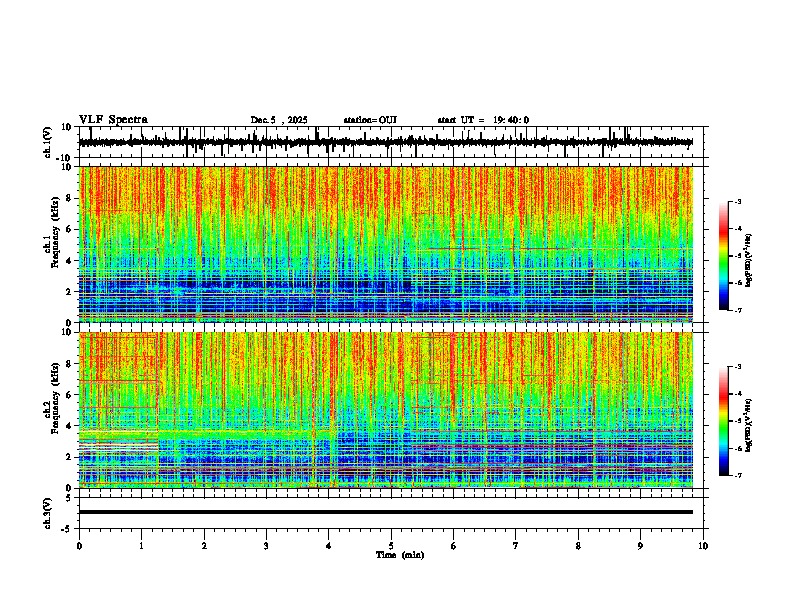This screenshot has height=612, width=792.
Task: Click the ch.3 flat black trace
Action: click(386, 512)
